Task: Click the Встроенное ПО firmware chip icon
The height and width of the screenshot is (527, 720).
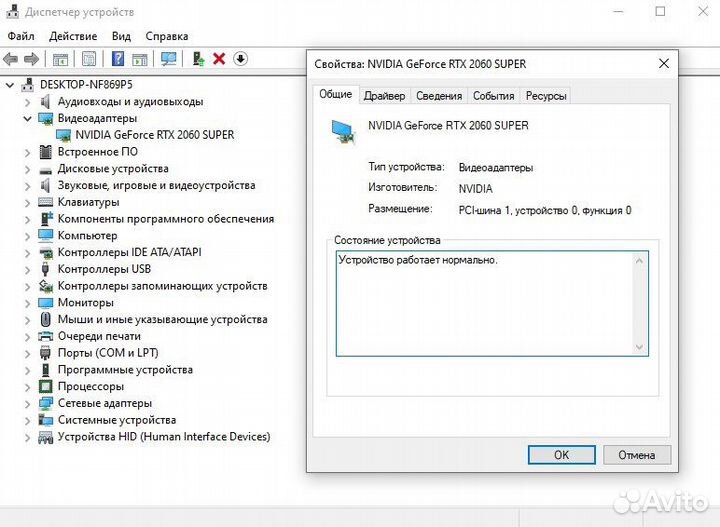Action: pyautogui.click(x=45, y=152)
